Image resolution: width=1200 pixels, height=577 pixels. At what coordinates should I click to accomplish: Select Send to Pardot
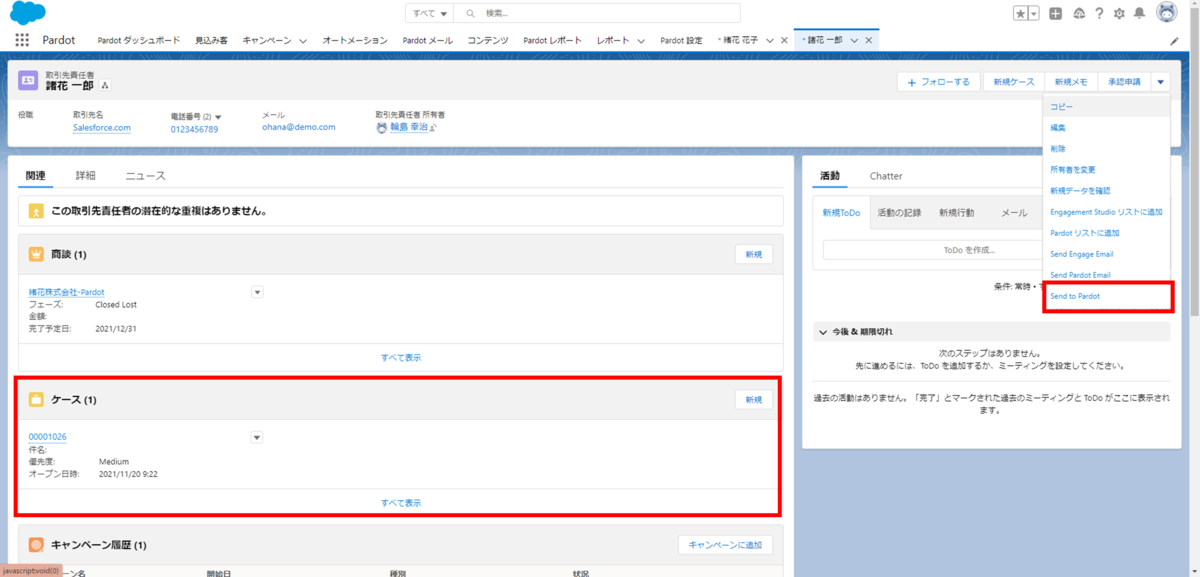(1105, 297)
